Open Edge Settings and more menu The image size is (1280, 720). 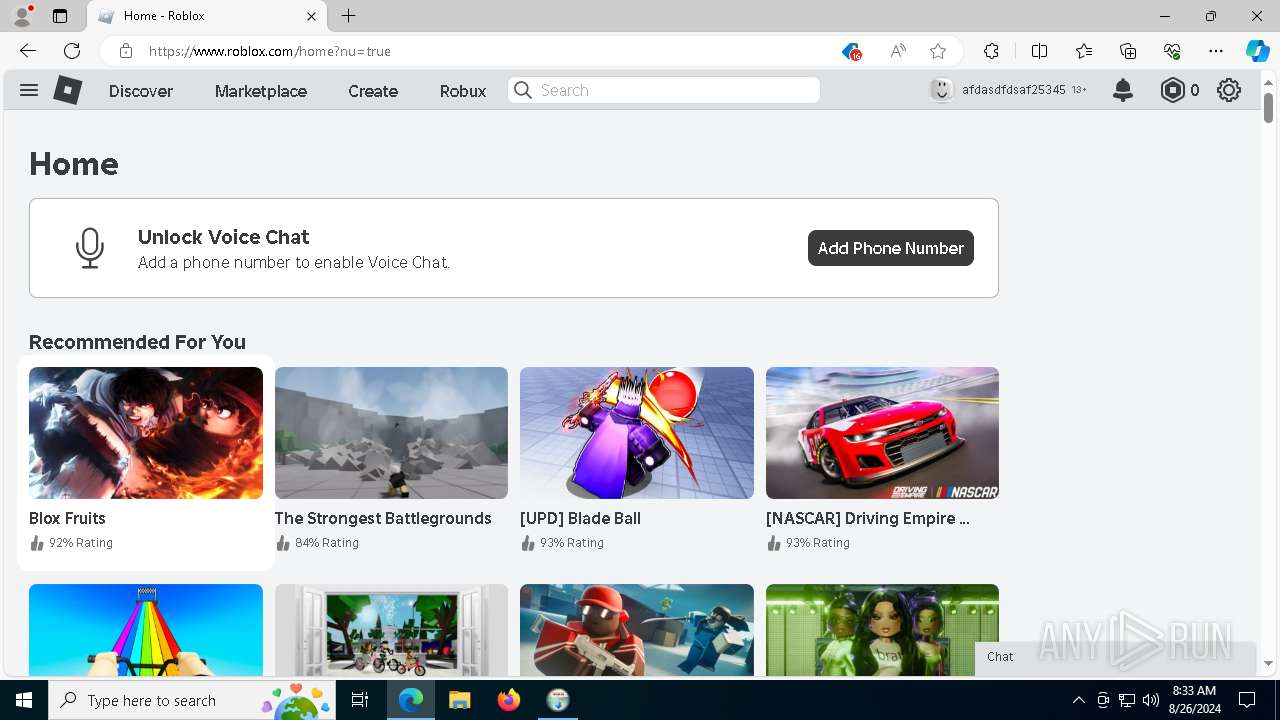(1216, 51)
